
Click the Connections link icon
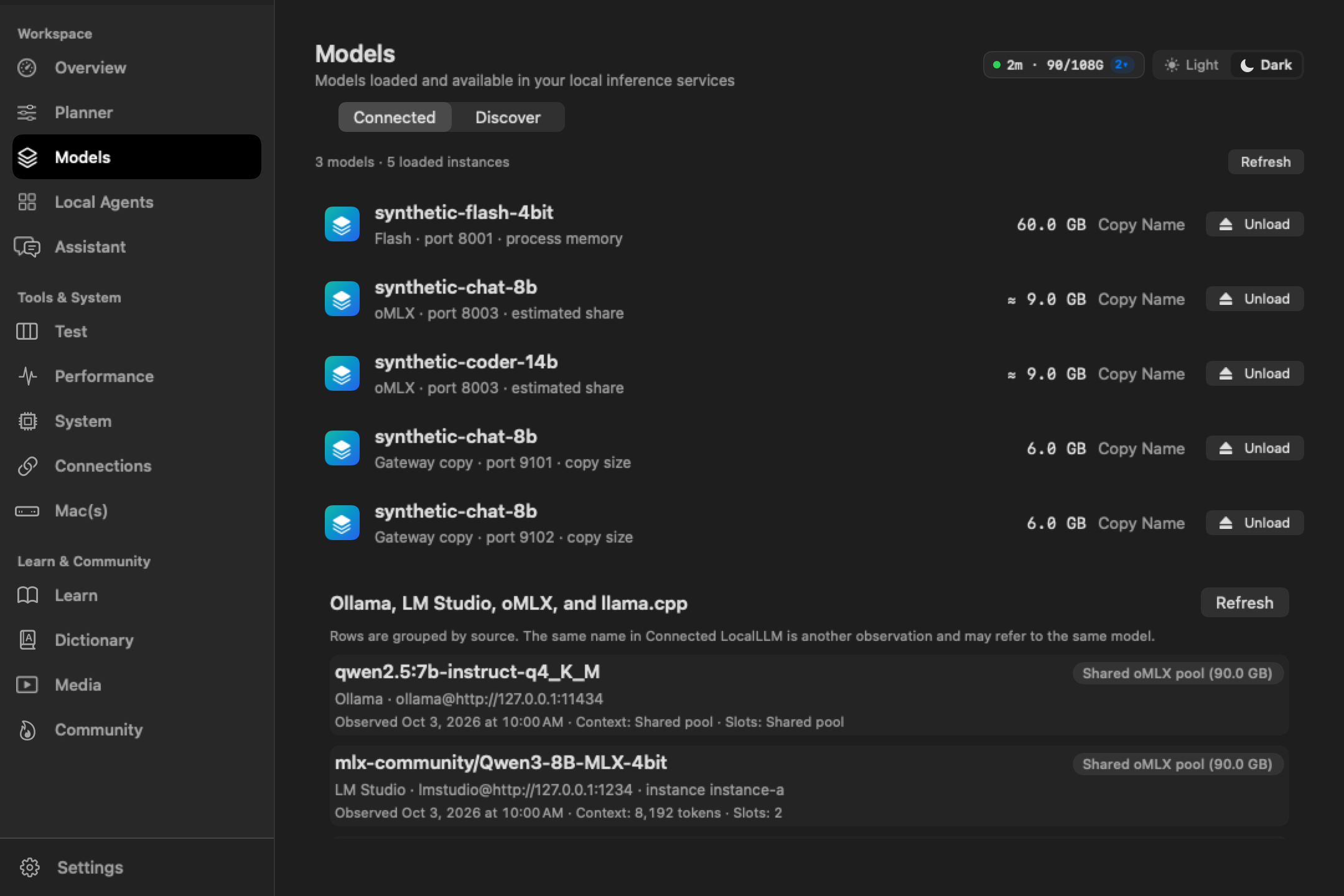27,466
